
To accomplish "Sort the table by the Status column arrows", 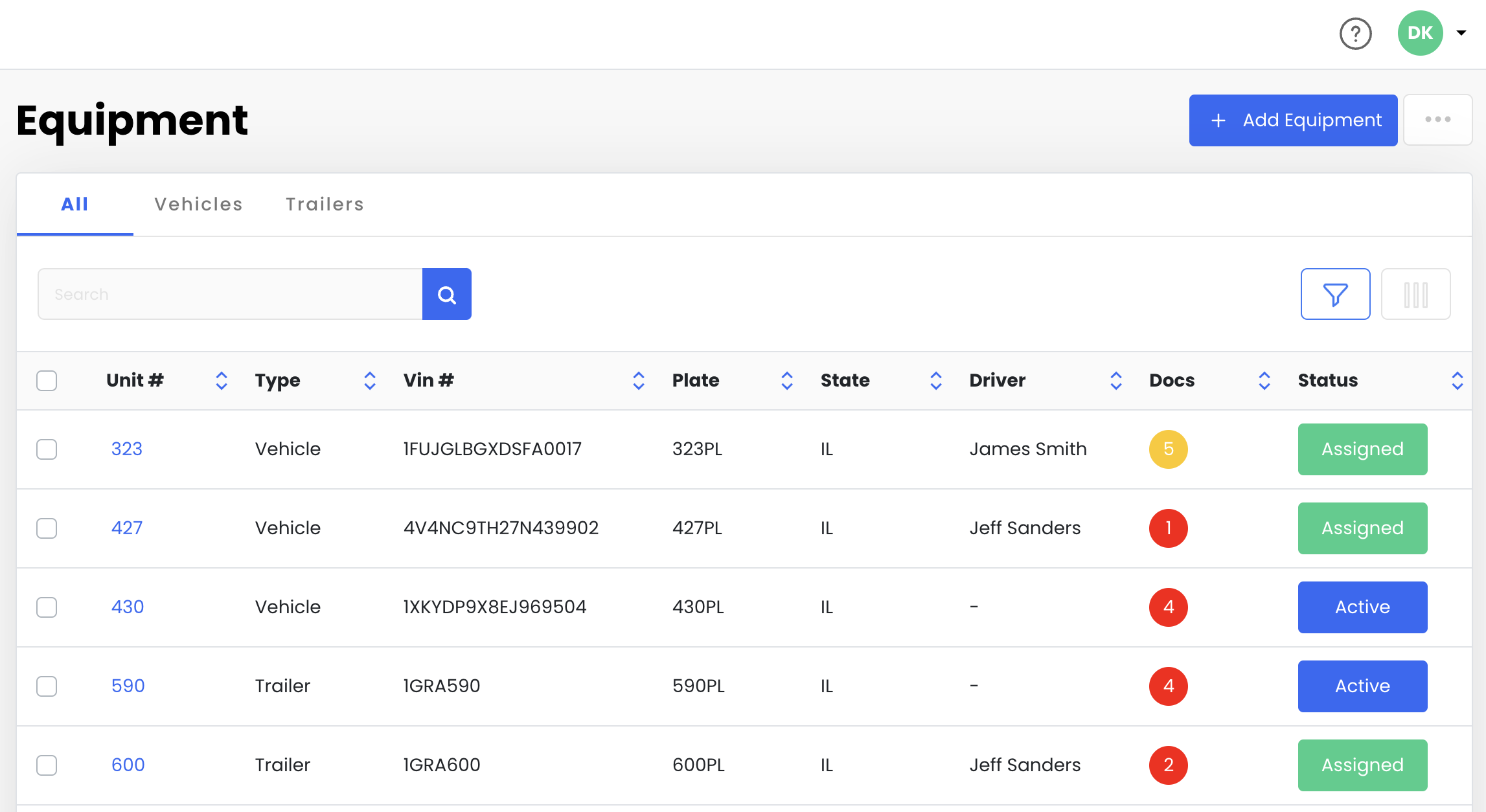I will (x=1457, y=380).
